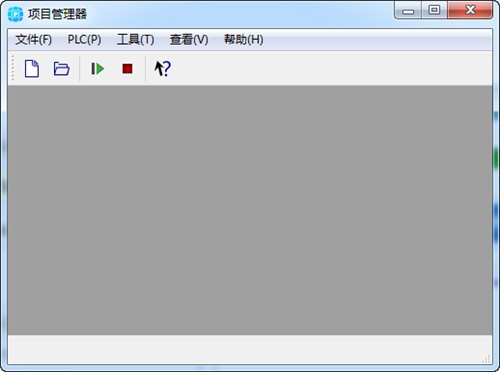Activate the context help arrow-question icon
The width and height of the screenshot is (500, 372).
pos(162,69)
